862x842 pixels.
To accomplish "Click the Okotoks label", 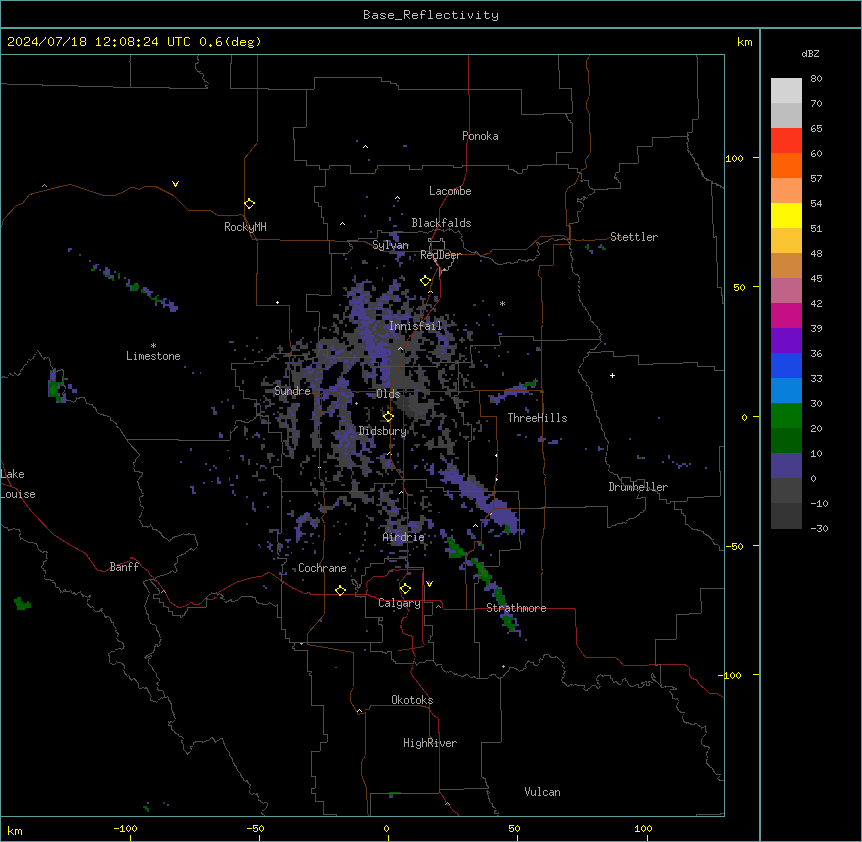I will [x=412, y=700].
